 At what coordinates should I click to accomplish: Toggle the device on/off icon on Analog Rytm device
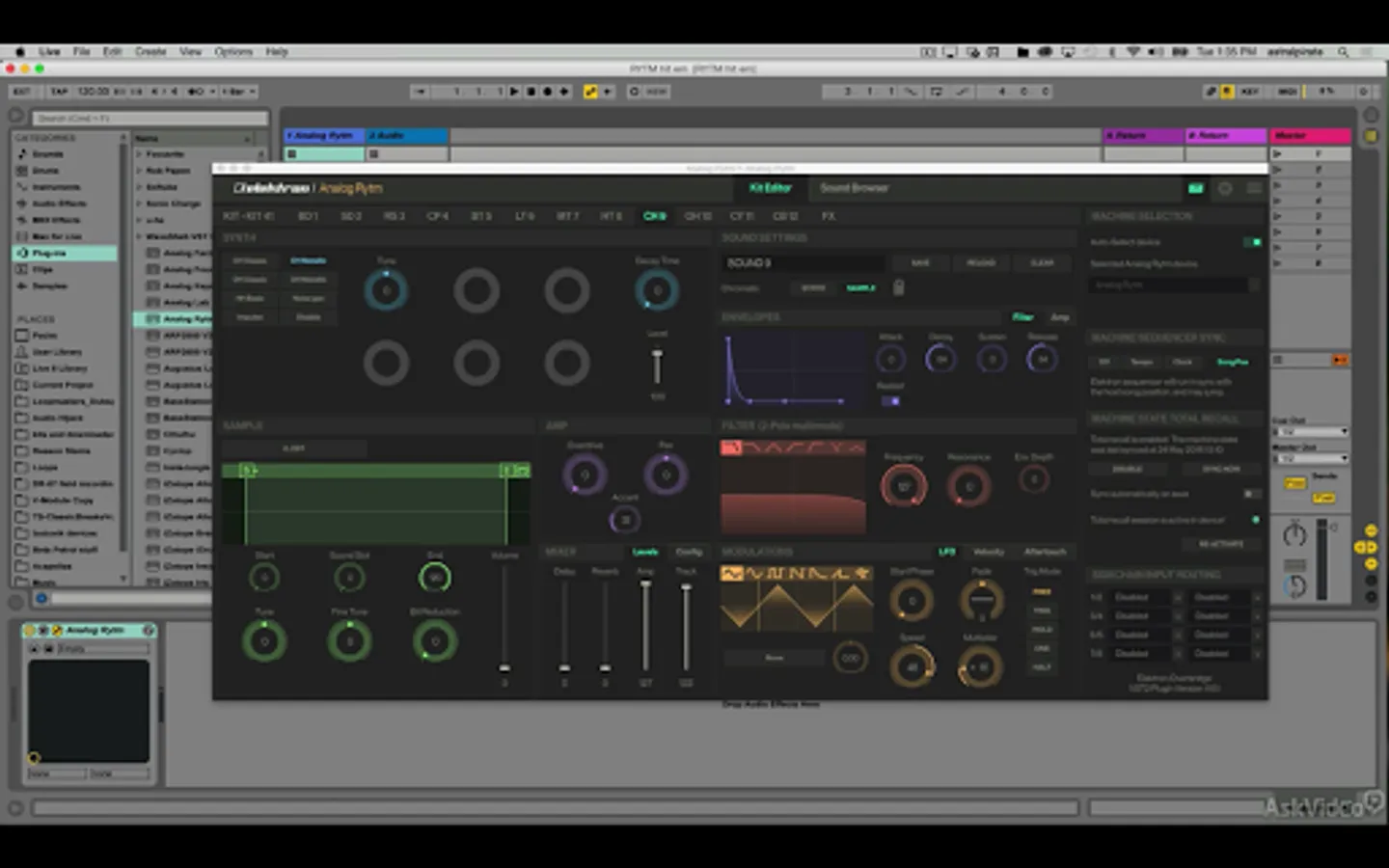[x=31, y=630]
